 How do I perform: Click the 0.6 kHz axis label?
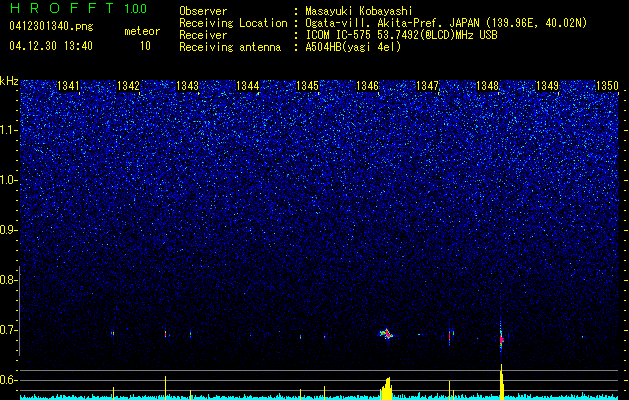8,380
